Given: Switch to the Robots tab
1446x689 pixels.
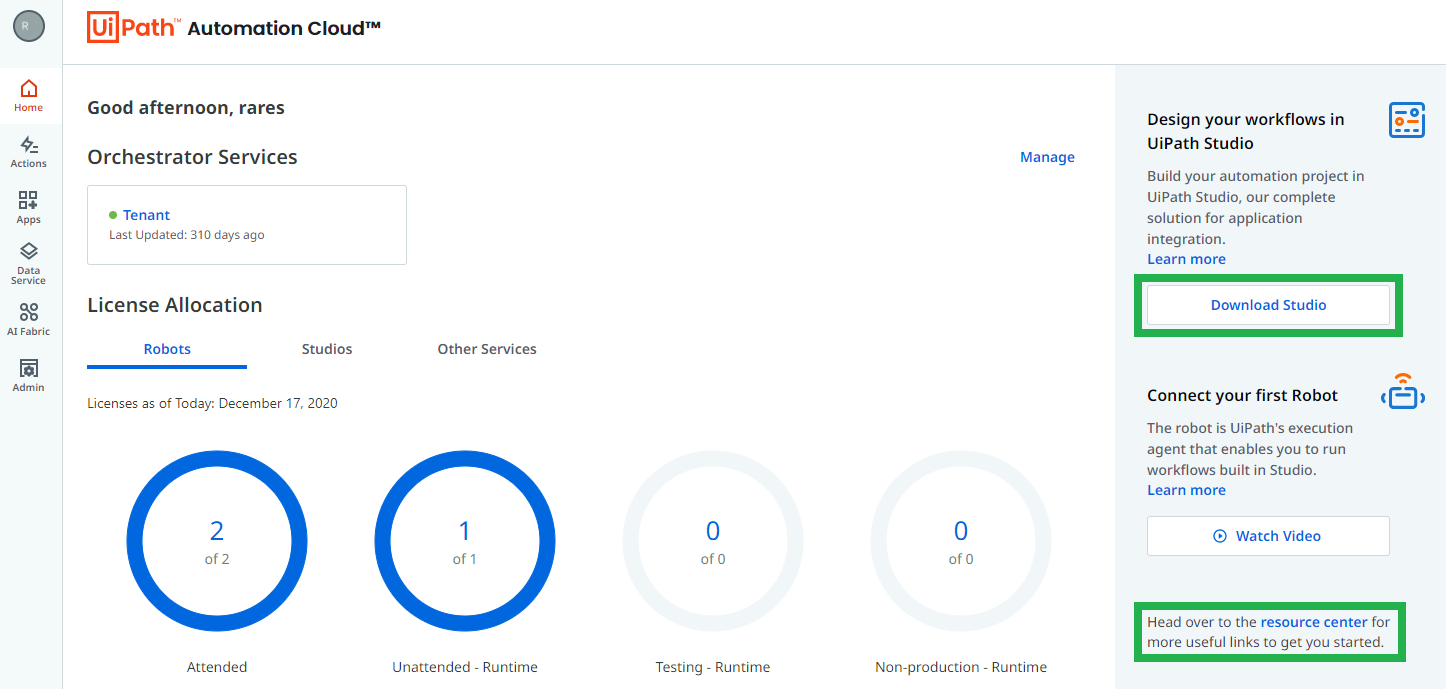Looking at the screenshot, I should pos(167,349).
